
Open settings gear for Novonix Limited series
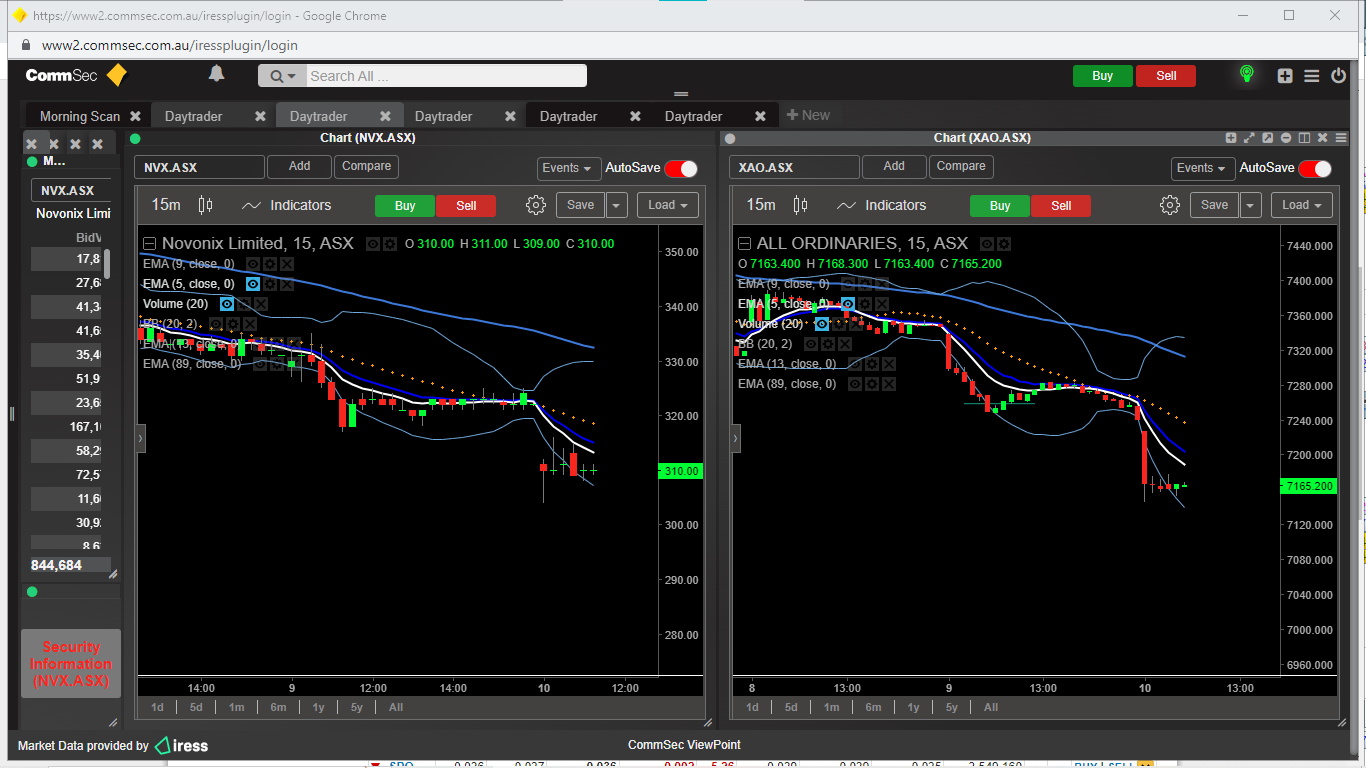[390, 243]
